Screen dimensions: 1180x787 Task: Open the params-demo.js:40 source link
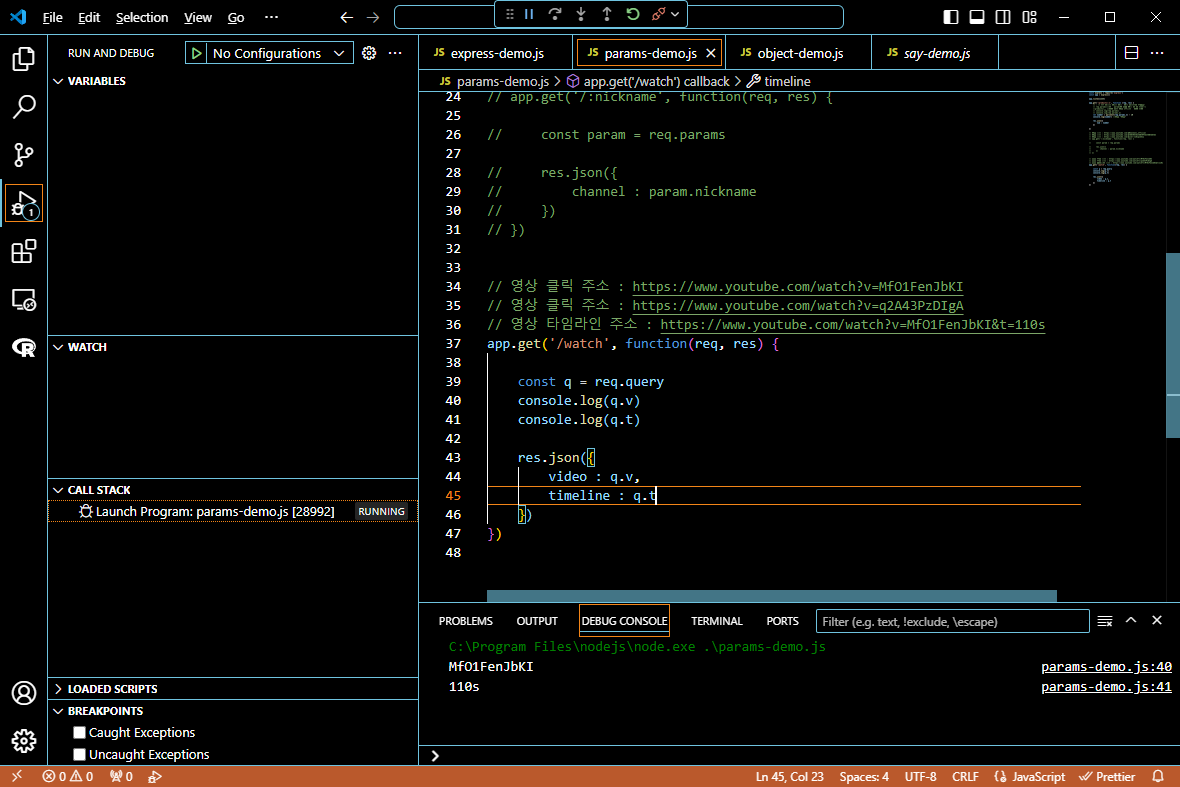coord(1106,667)
